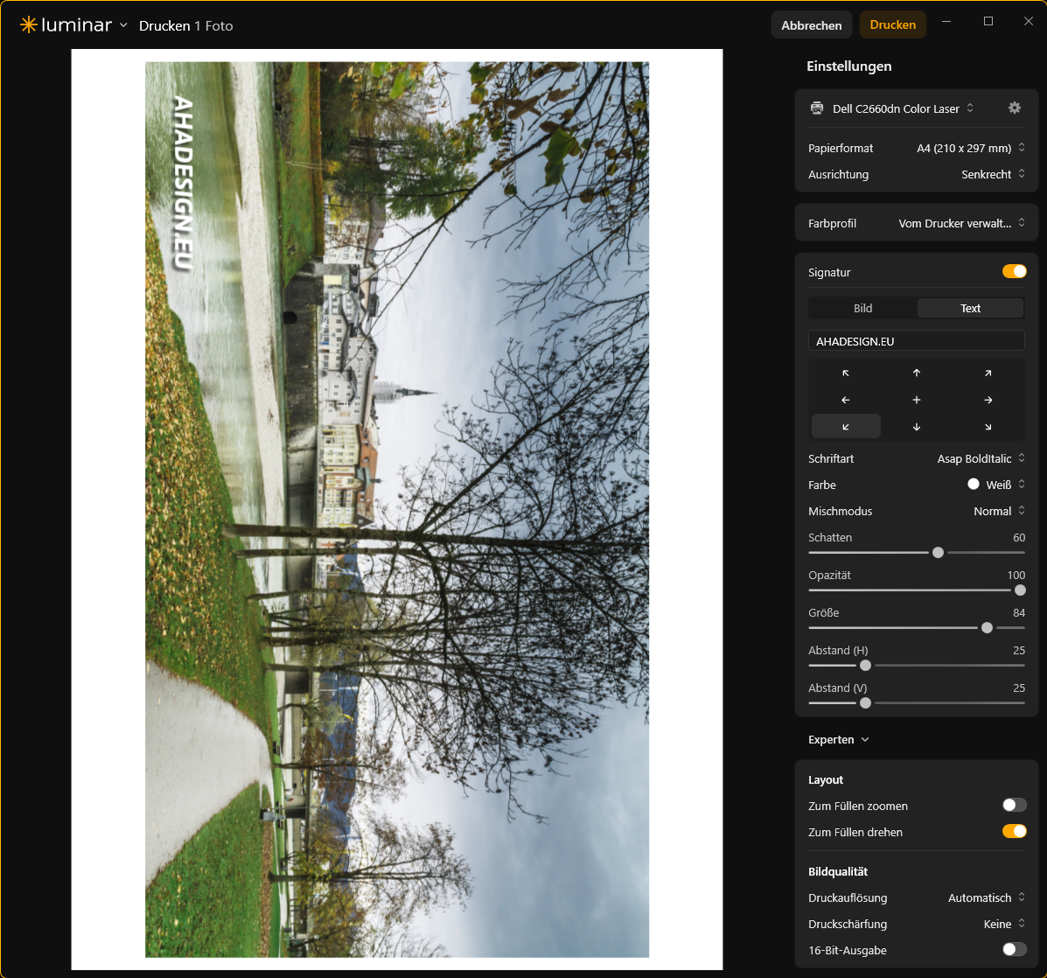Open the Luminar app menu chevron
This screenshot has height=978, width=1047.
pyautogui.click(x=124, y=25)
